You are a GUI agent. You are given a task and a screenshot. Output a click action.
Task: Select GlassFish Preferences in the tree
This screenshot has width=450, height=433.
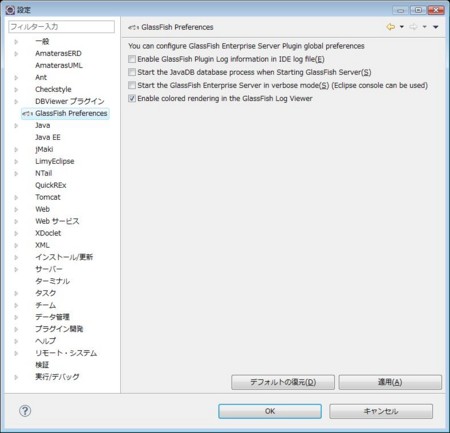tap(71, 113)
